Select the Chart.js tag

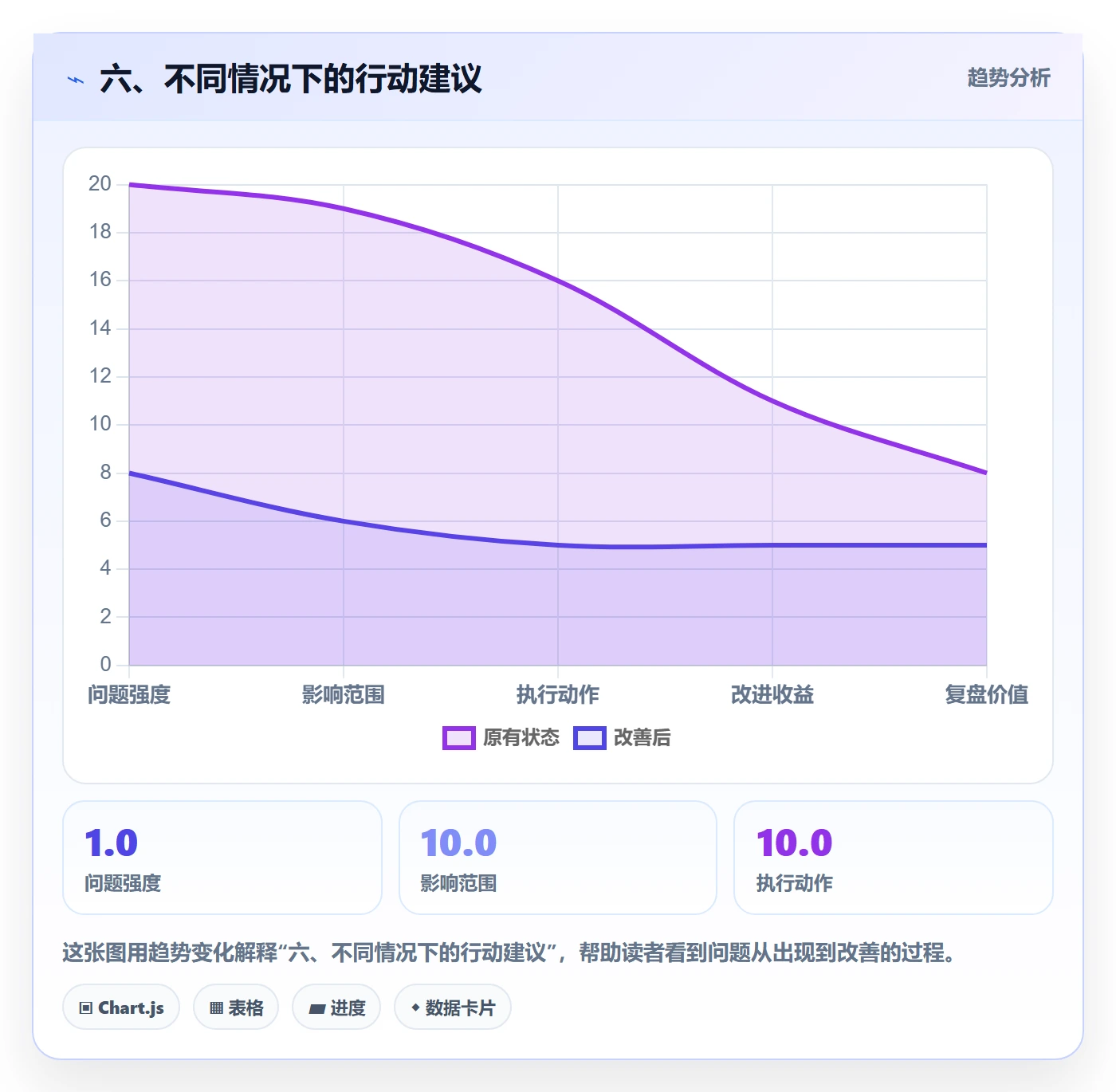[121, 1008]
